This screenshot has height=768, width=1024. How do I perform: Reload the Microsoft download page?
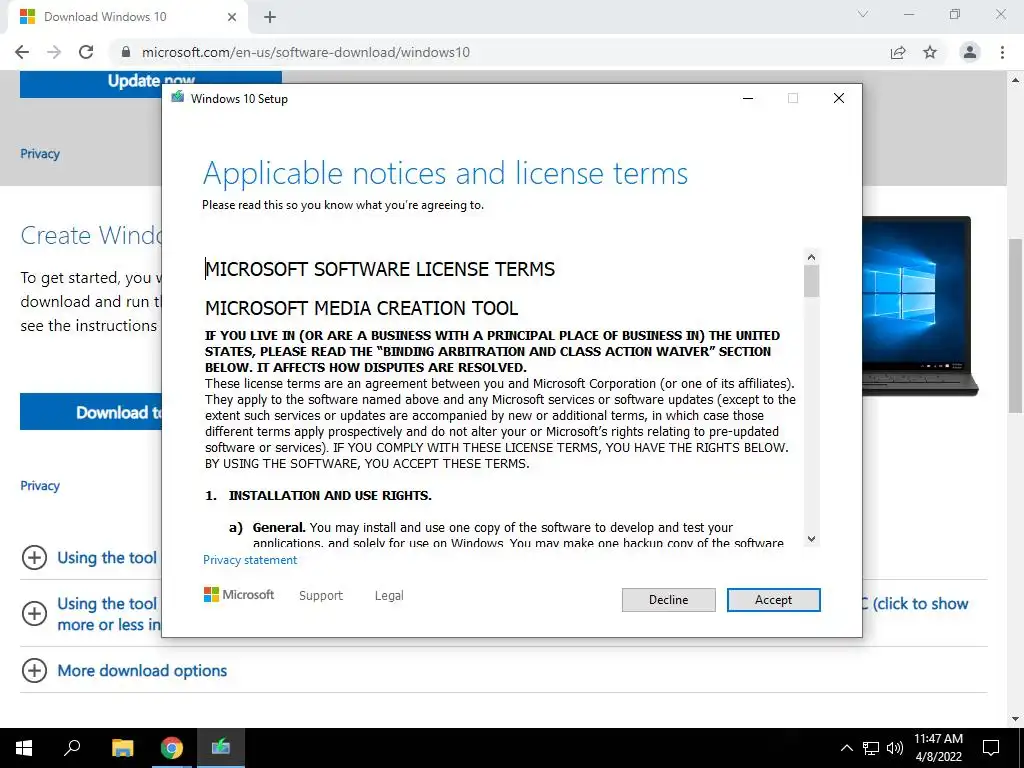(x=86, y=52)
